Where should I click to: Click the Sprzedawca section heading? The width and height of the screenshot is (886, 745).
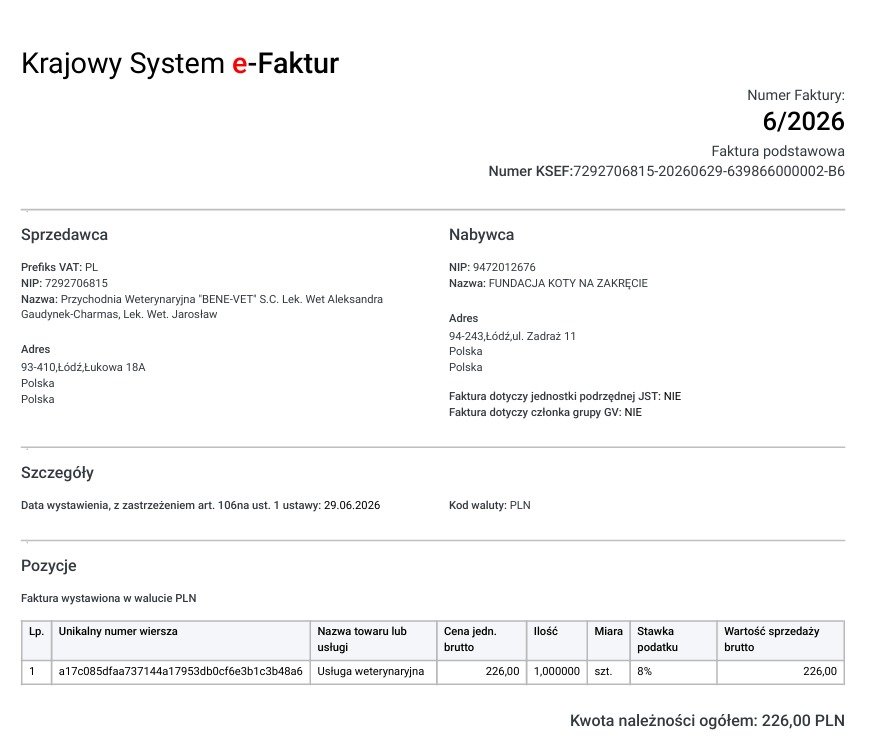click(x=64, y=235)
